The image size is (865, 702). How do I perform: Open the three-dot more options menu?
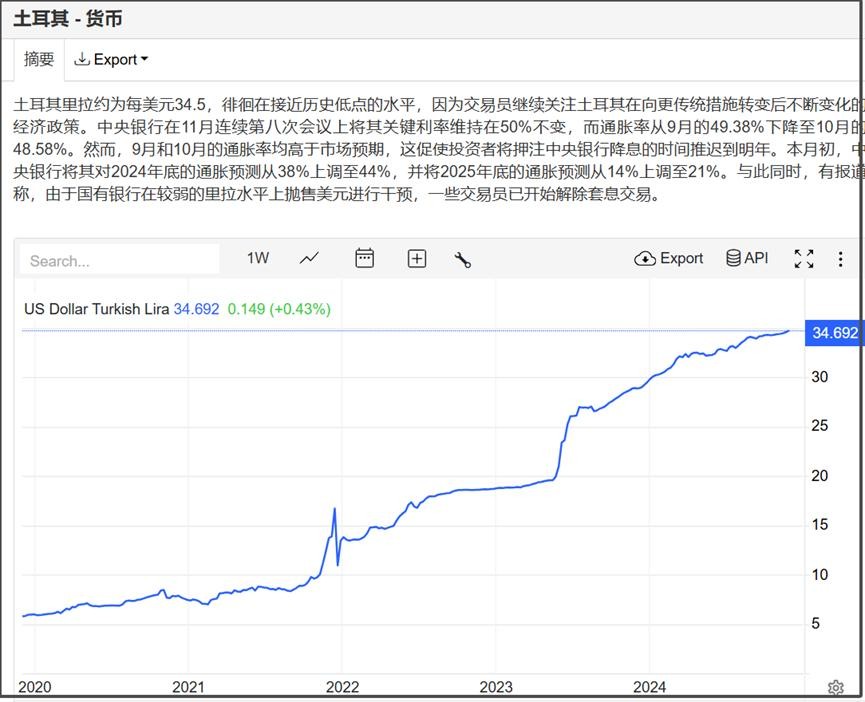(840, 259)
